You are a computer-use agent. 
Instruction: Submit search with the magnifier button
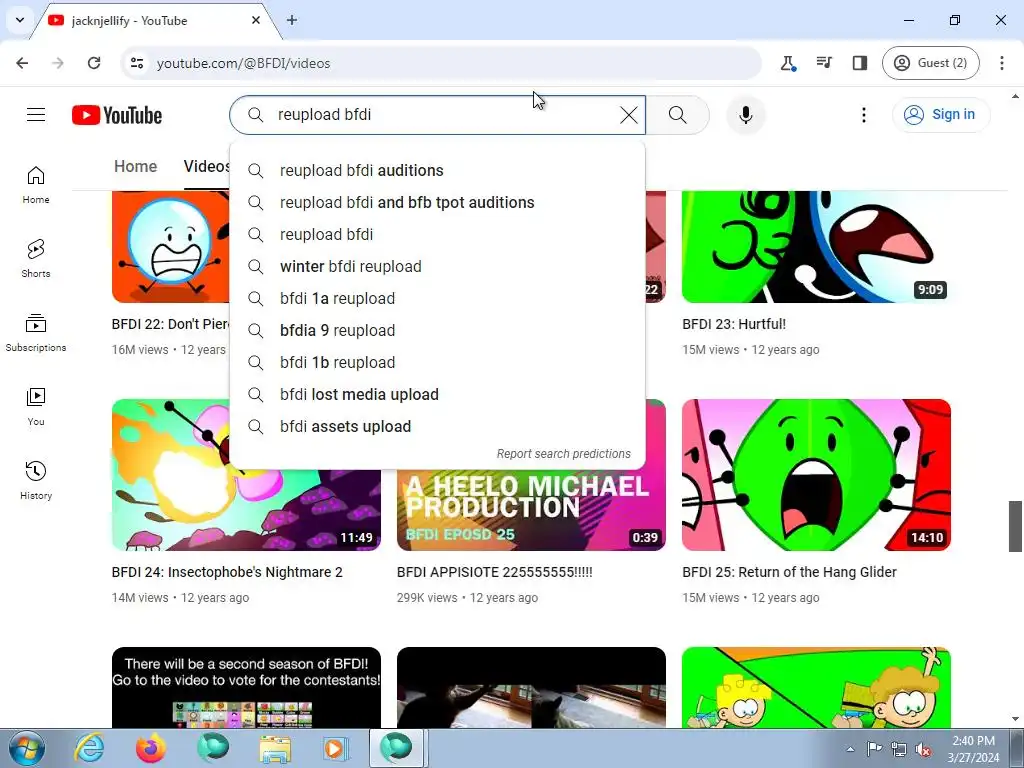tap(677, 115)
